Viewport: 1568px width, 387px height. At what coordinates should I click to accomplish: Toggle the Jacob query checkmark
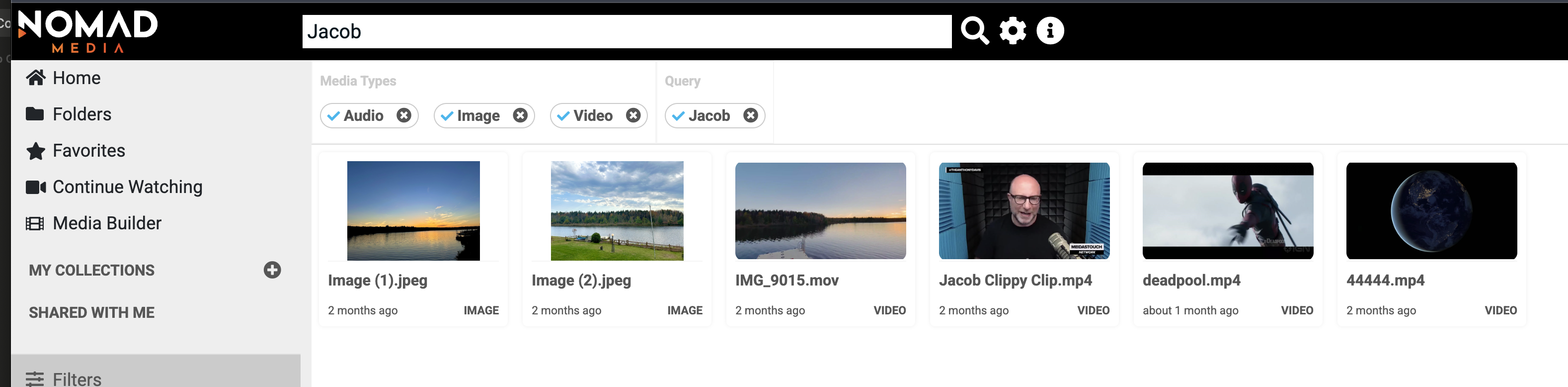(678, 116)
